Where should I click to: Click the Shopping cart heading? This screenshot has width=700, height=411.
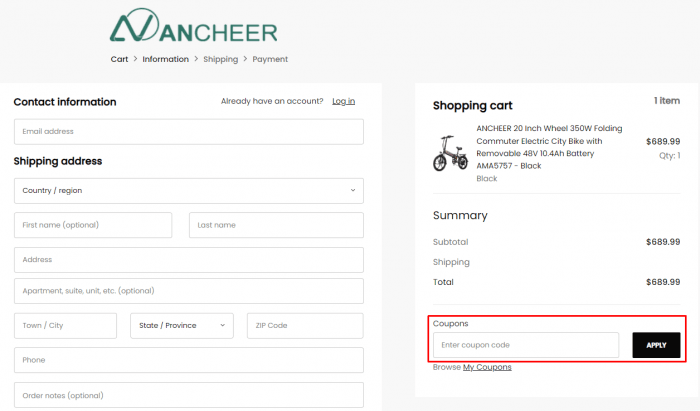472,106
